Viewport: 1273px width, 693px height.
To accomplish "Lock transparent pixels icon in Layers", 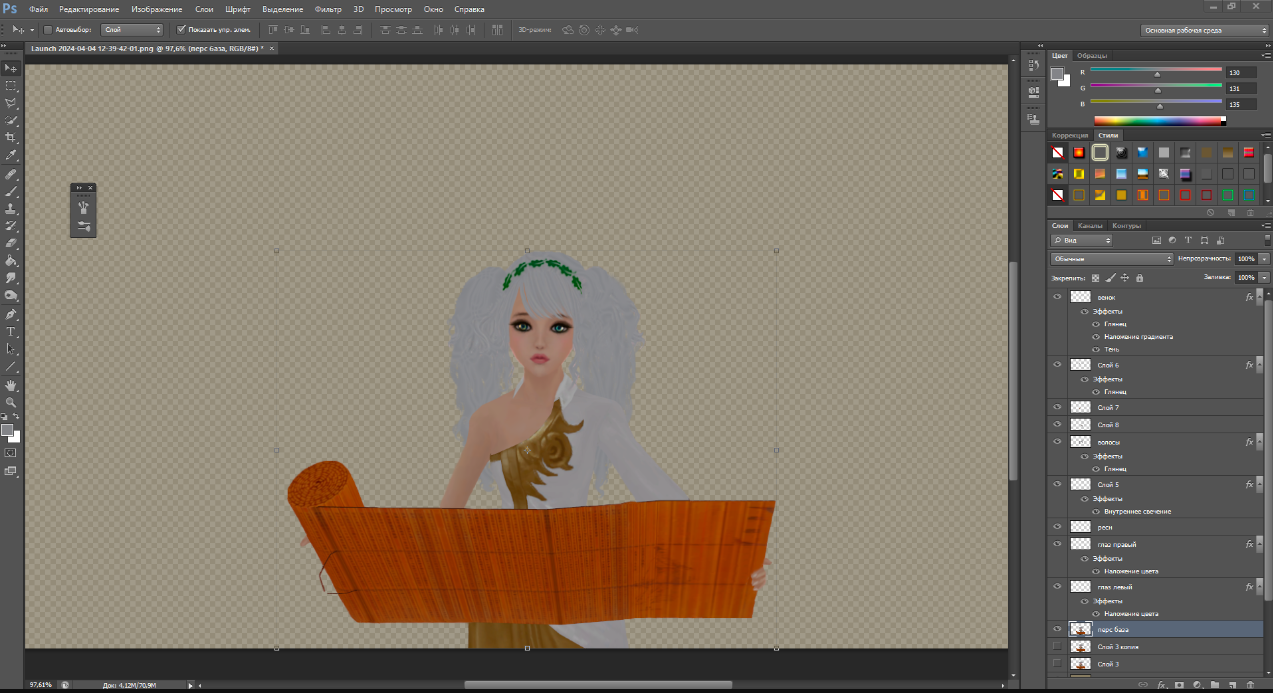I will (x=1096, y=277).
